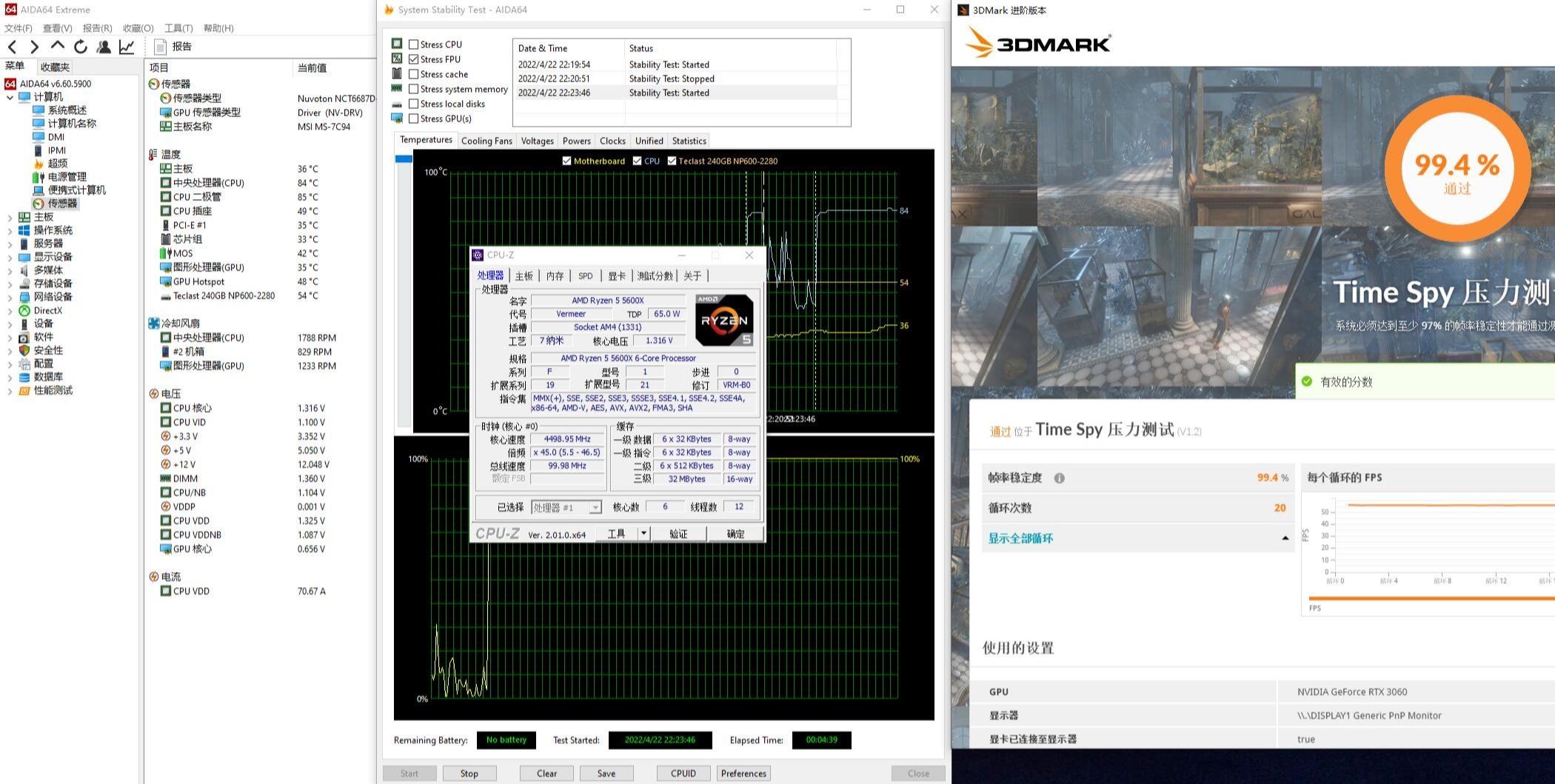Open the 工具(T) menu in AIDA64
Screen dimensions: 1555x784
(x=178, y=28)
